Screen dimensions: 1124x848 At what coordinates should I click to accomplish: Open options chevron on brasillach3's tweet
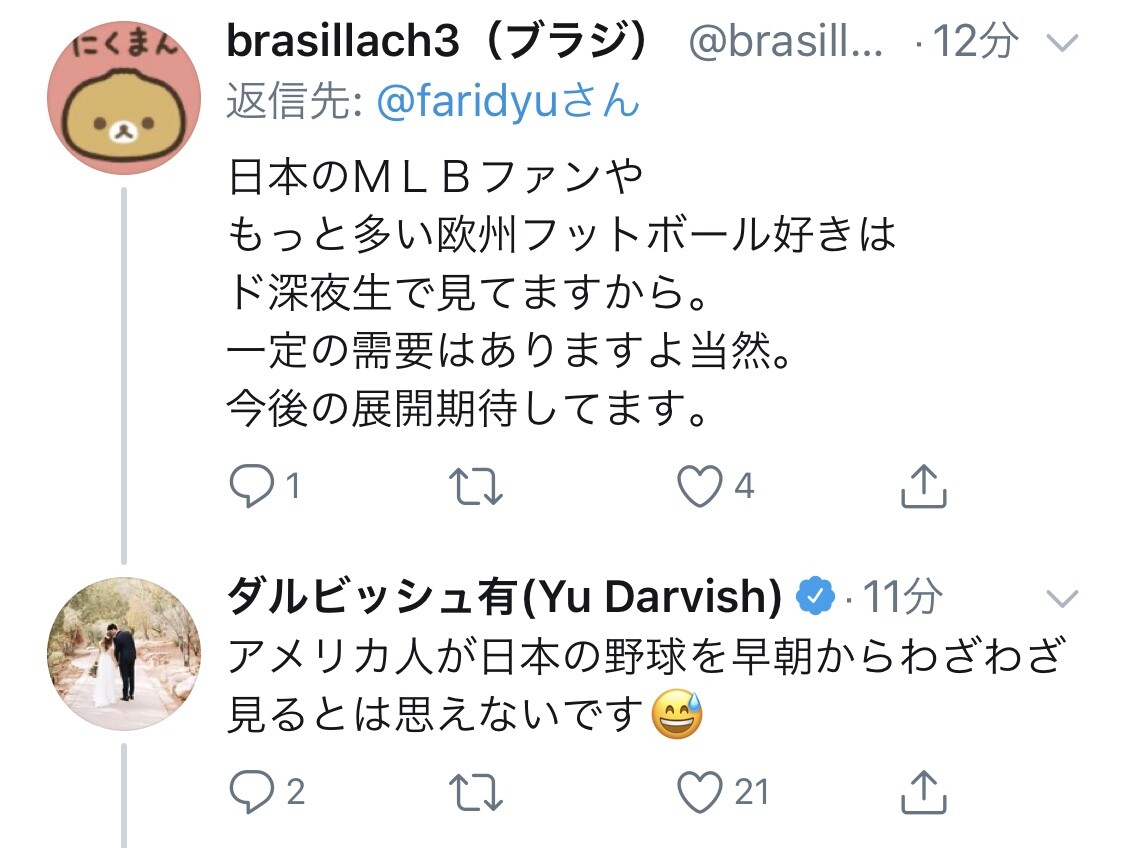point(1062,44)
